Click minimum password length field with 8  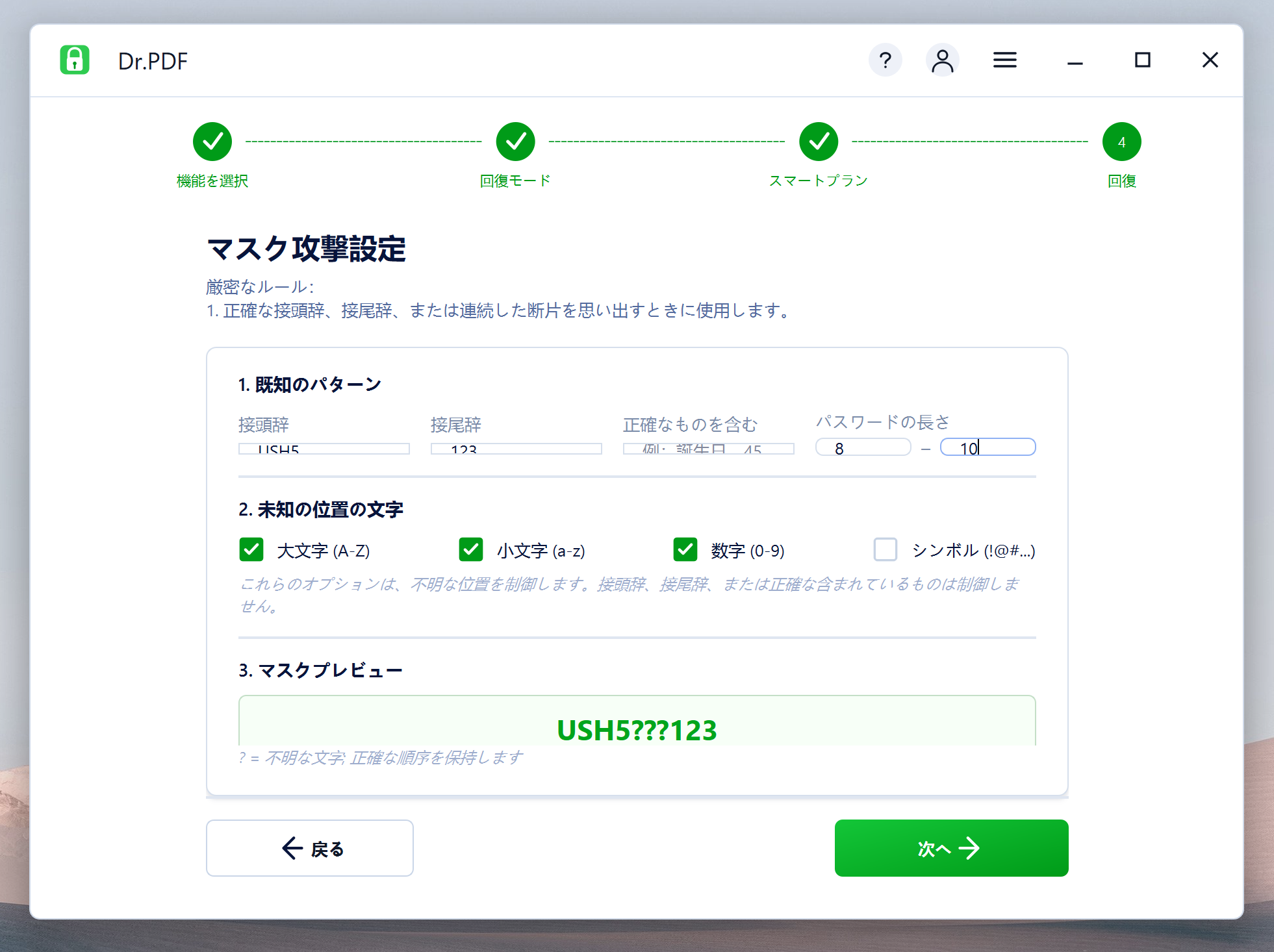pyautogui.click(x=863, y=447)
